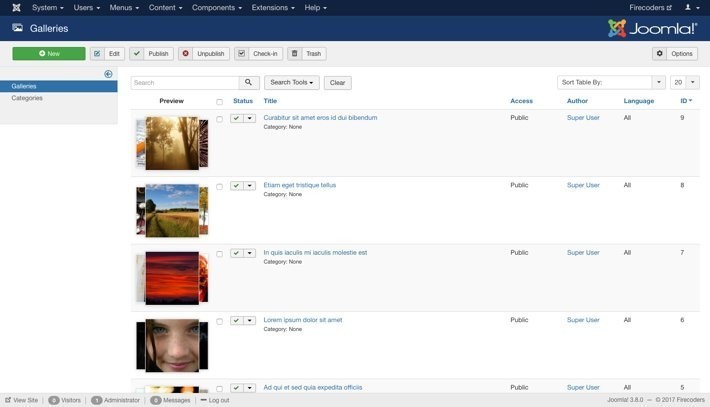710x407 pixels.
Task: Open status dropdown for Lorem ipsum gallery
Action: 249,321
